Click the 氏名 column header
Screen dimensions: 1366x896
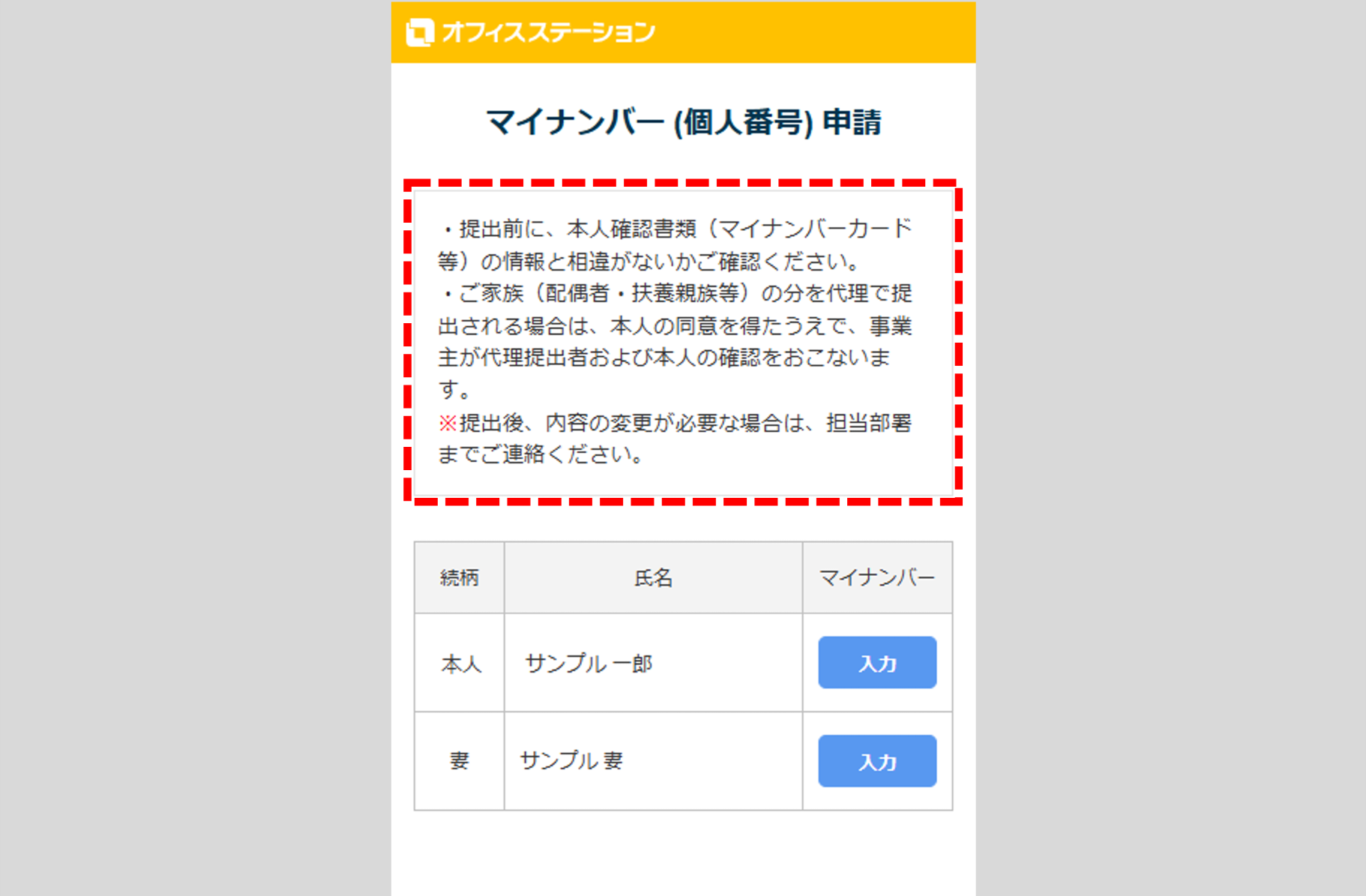click(653, 577)
